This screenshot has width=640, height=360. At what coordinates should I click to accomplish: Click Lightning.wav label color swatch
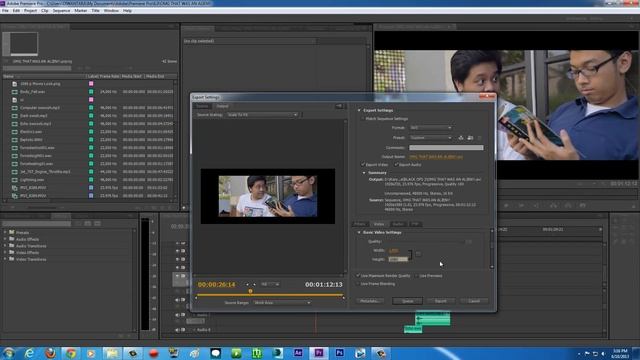pyautogui.click(x=91, y=180)
